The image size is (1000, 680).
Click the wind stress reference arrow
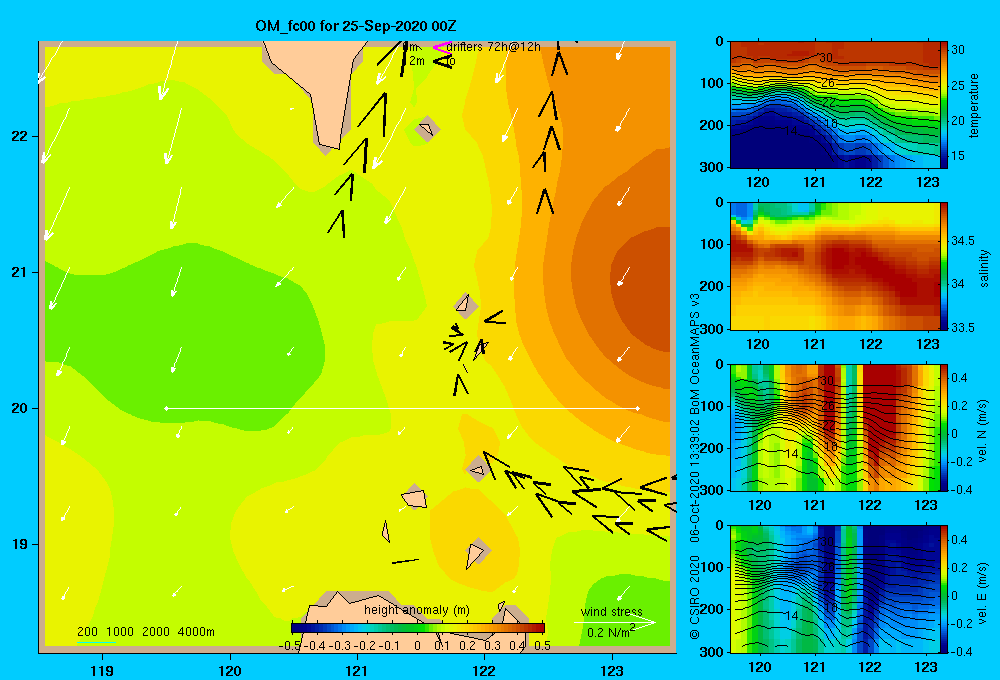click(615, 622)
